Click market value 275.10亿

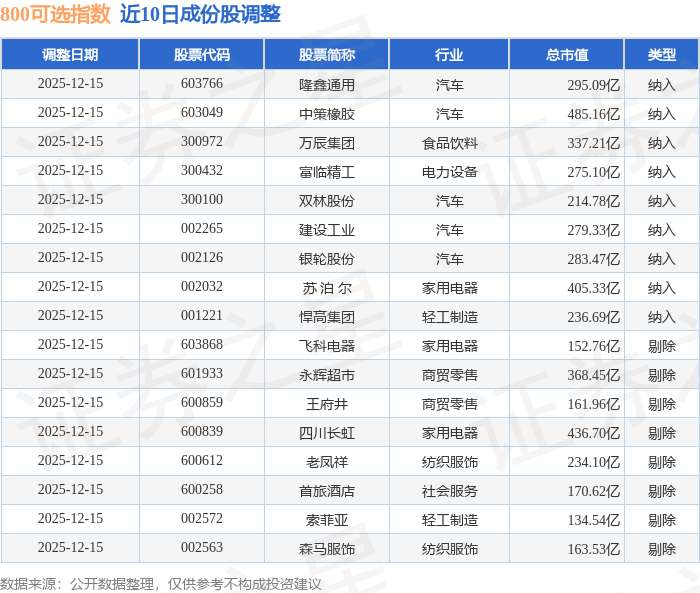(594, 172)
